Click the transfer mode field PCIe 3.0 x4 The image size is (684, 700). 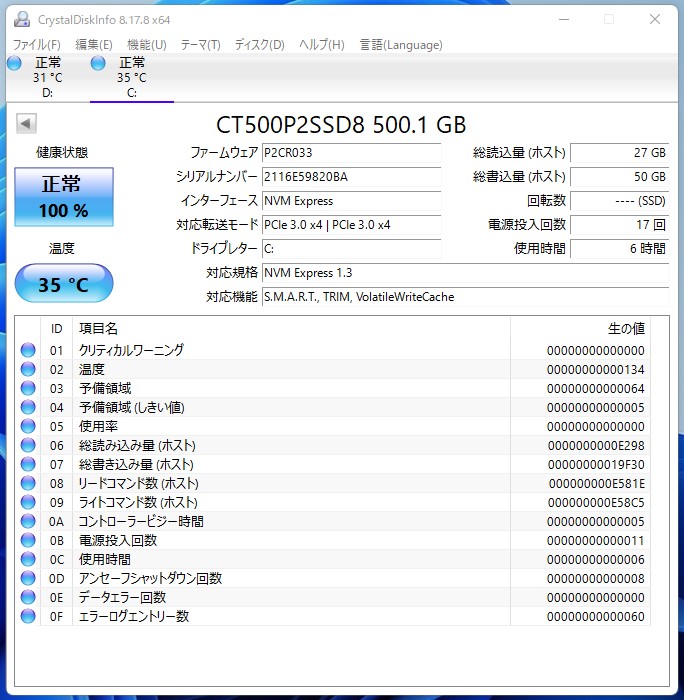(351, 225)
